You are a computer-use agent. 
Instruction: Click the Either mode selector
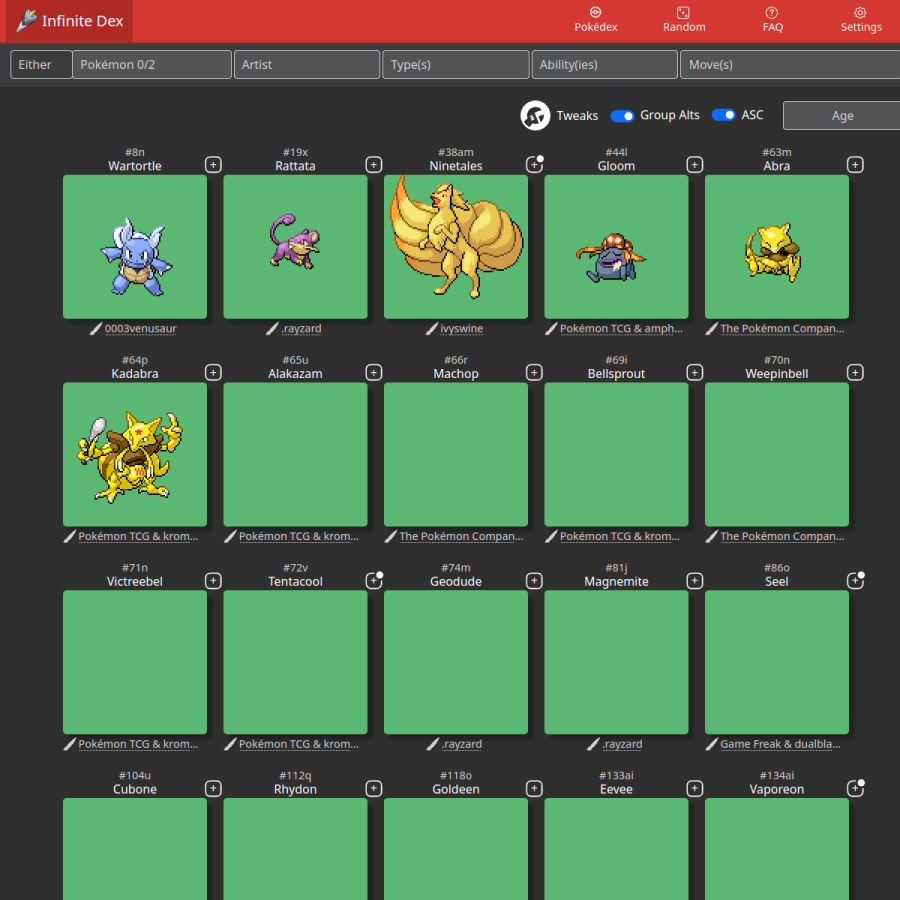pyautogui.click(x=41, y=64)
